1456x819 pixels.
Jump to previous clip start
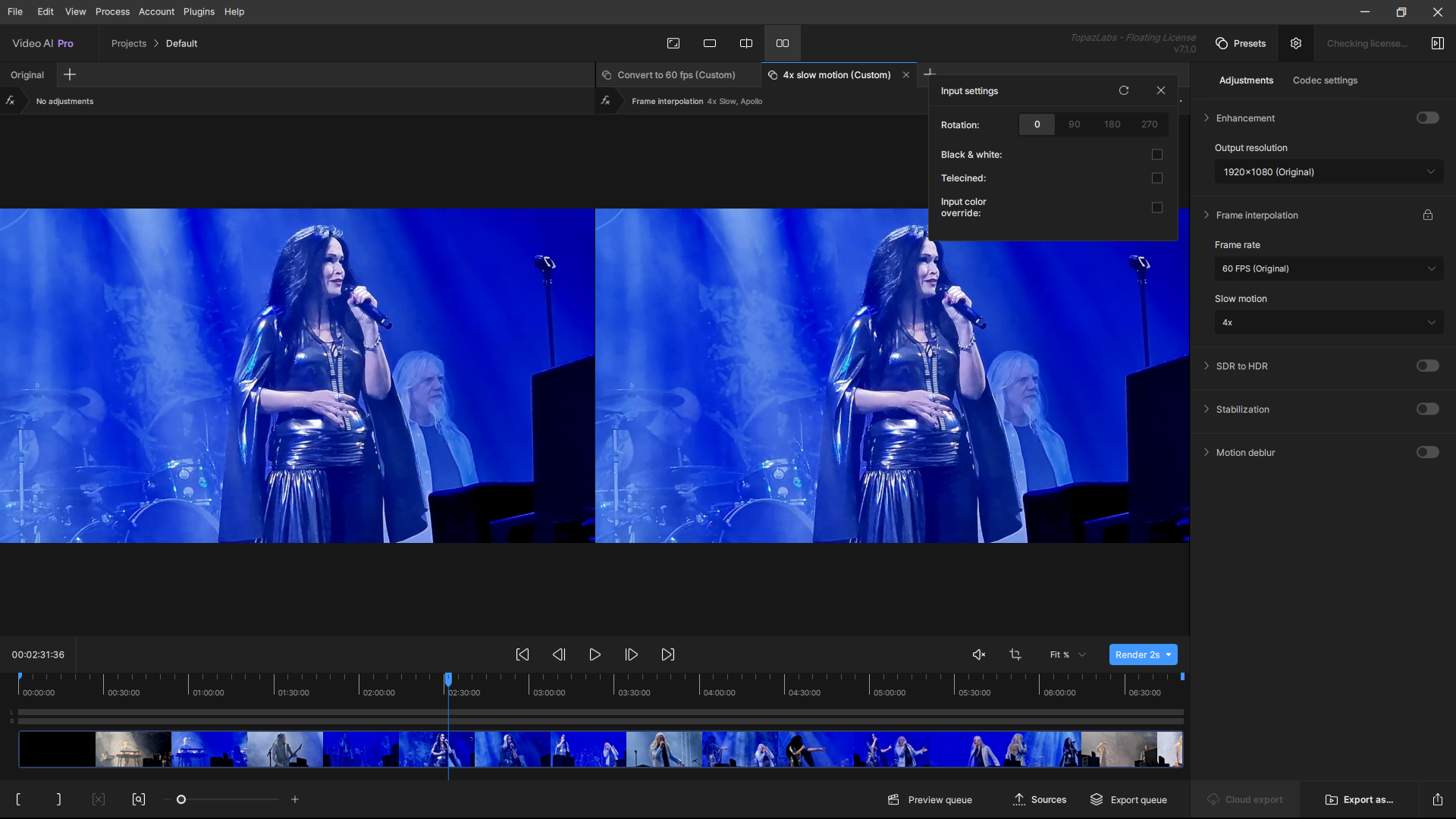pos(522,654)
